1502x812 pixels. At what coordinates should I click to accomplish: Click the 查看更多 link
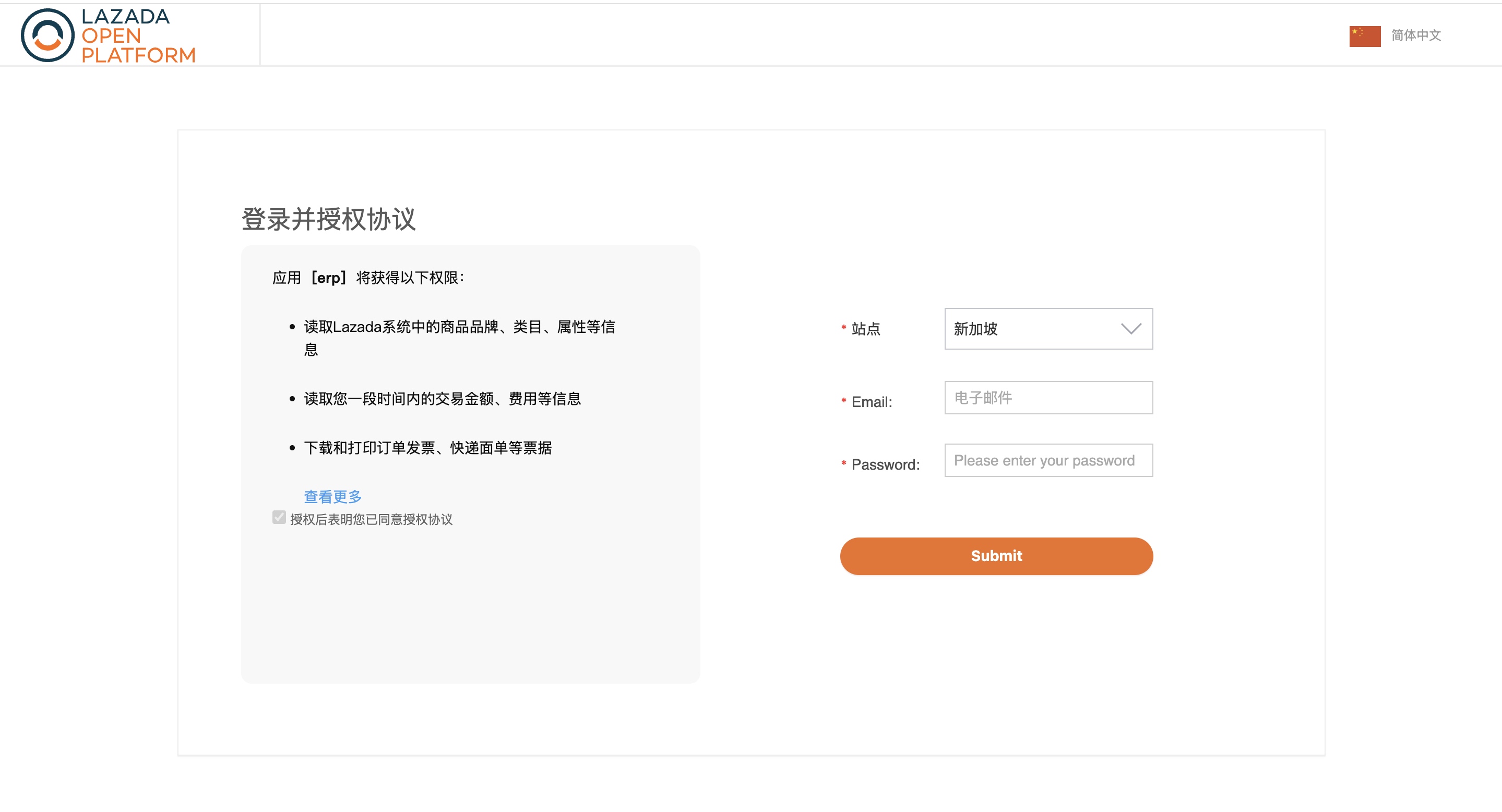(333, 497)
